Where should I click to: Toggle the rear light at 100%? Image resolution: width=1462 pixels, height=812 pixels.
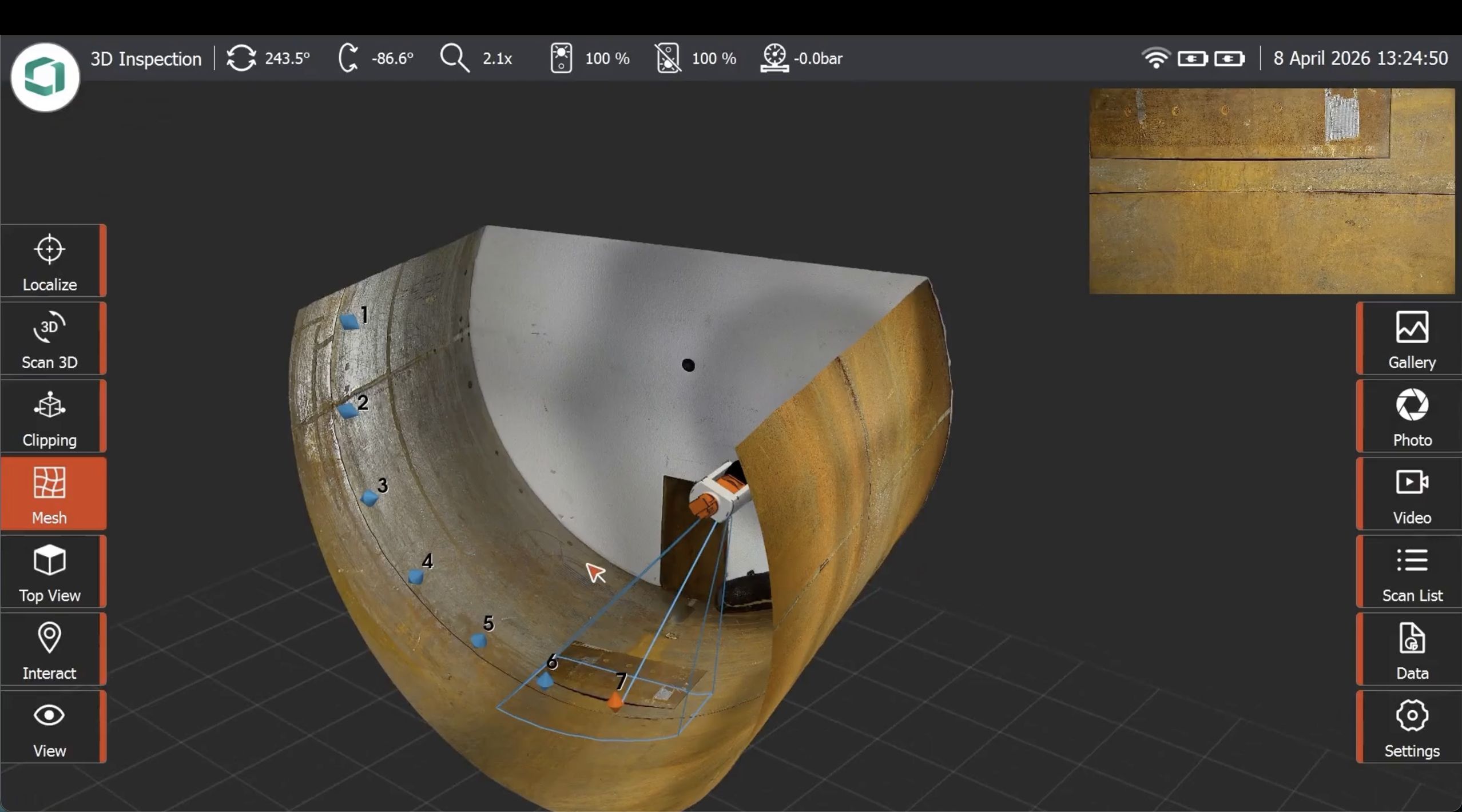694,57
